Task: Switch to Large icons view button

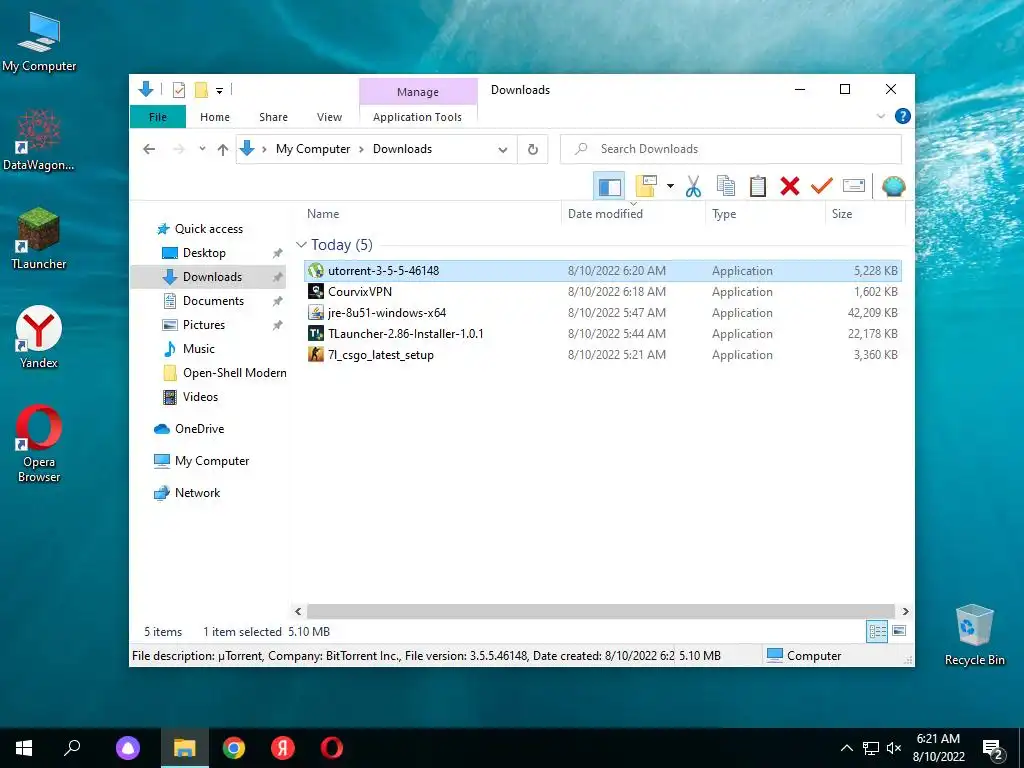Action: pos(899,631)
